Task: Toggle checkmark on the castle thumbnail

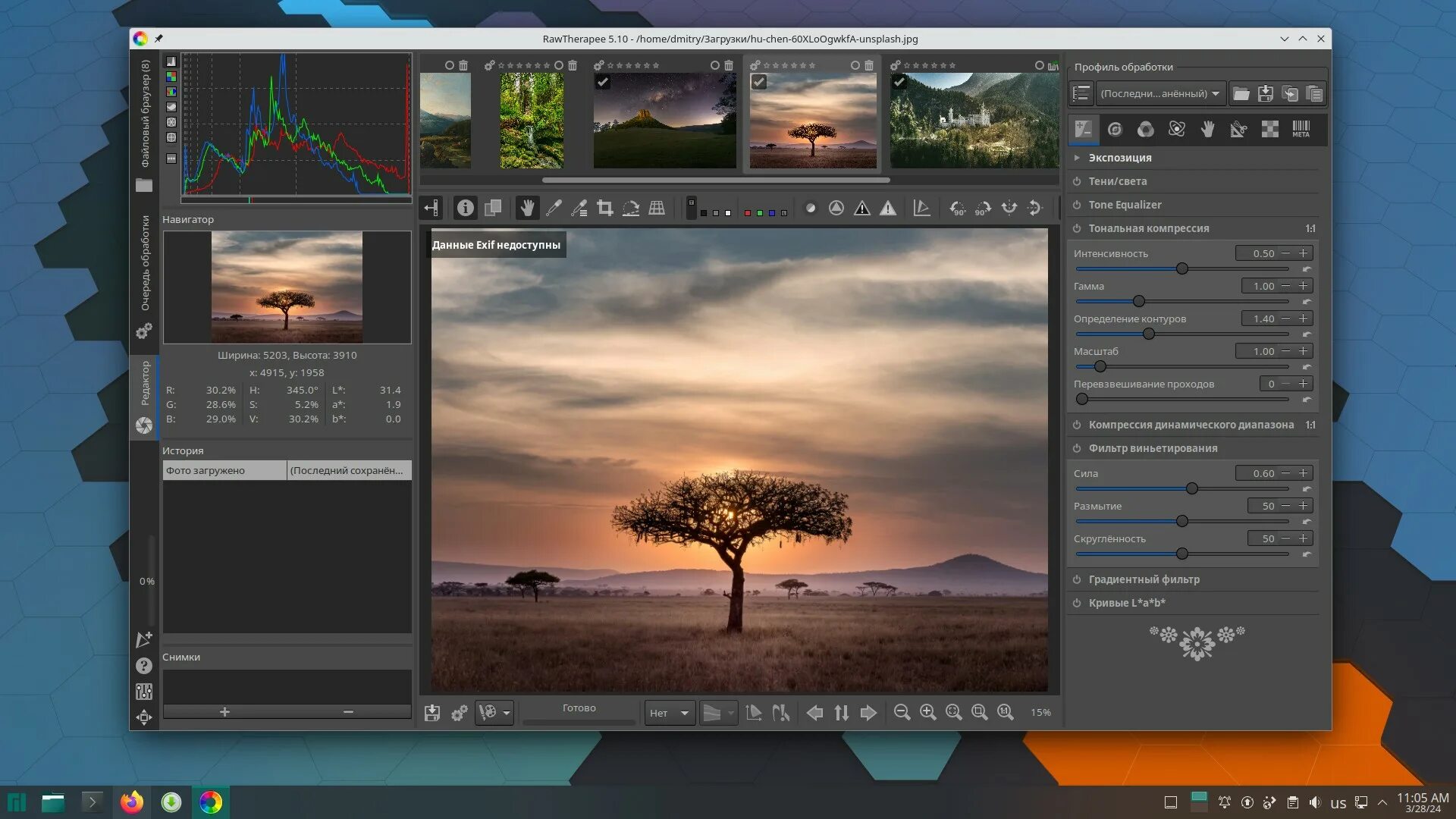Action: [899, 81]
